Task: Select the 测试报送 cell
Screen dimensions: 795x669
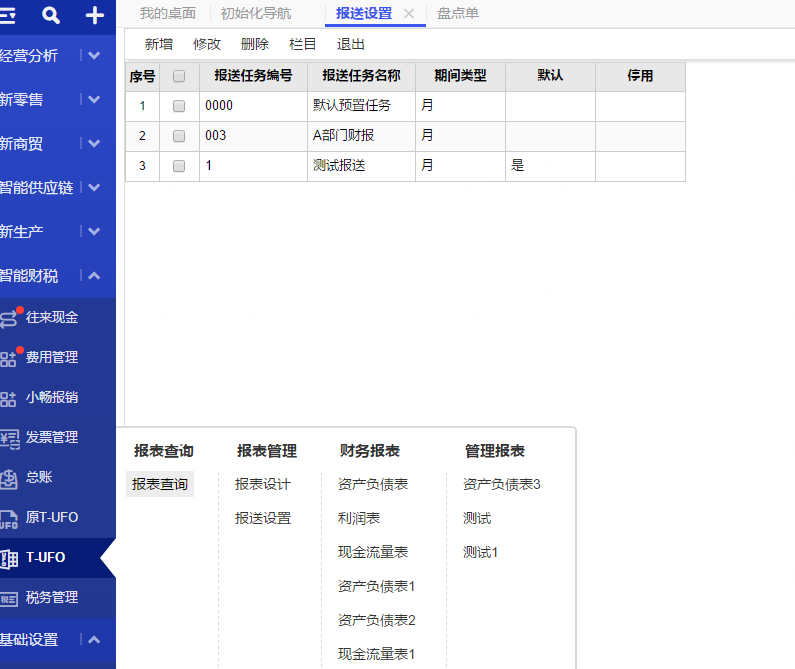Action: click(362, 166)
